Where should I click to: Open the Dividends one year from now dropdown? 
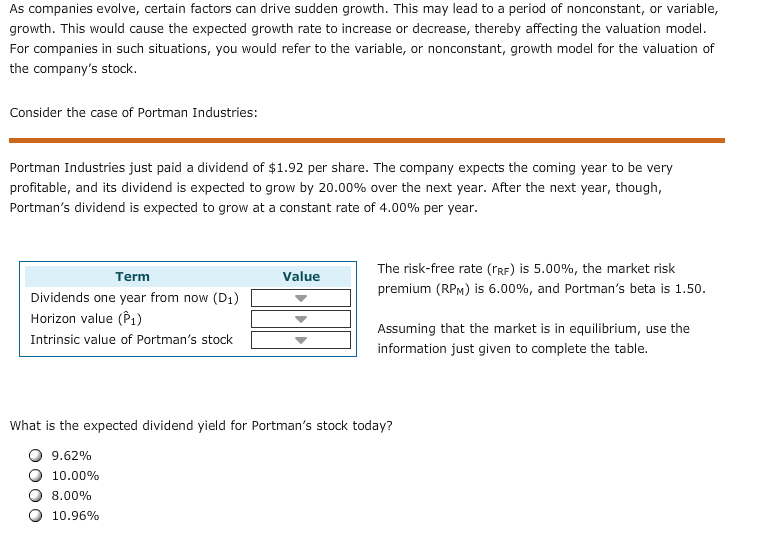[x=301, y=298]
